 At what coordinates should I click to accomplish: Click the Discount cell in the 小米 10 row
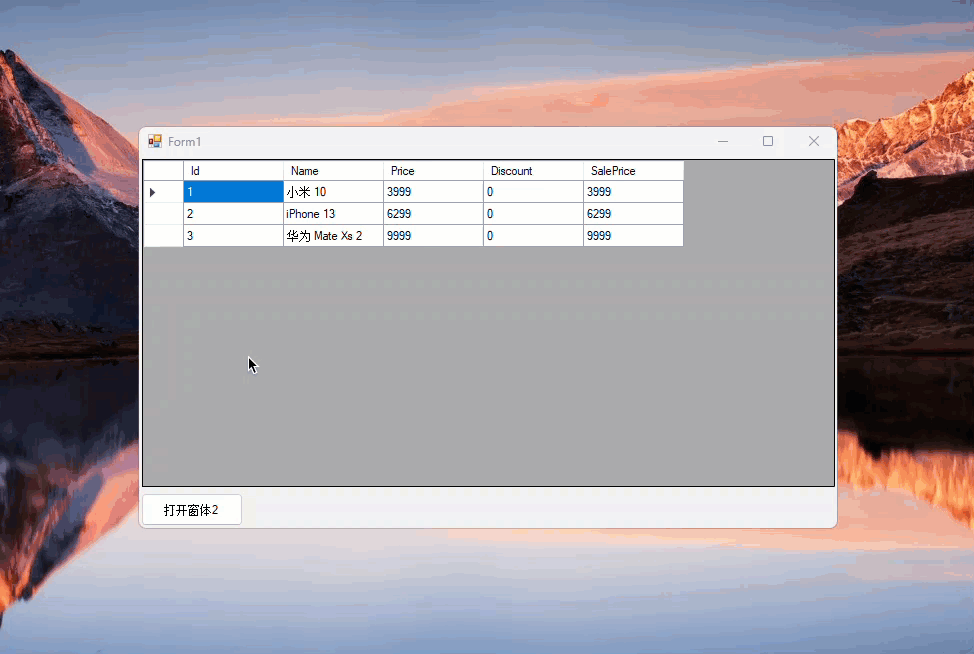tap(533, 192)
